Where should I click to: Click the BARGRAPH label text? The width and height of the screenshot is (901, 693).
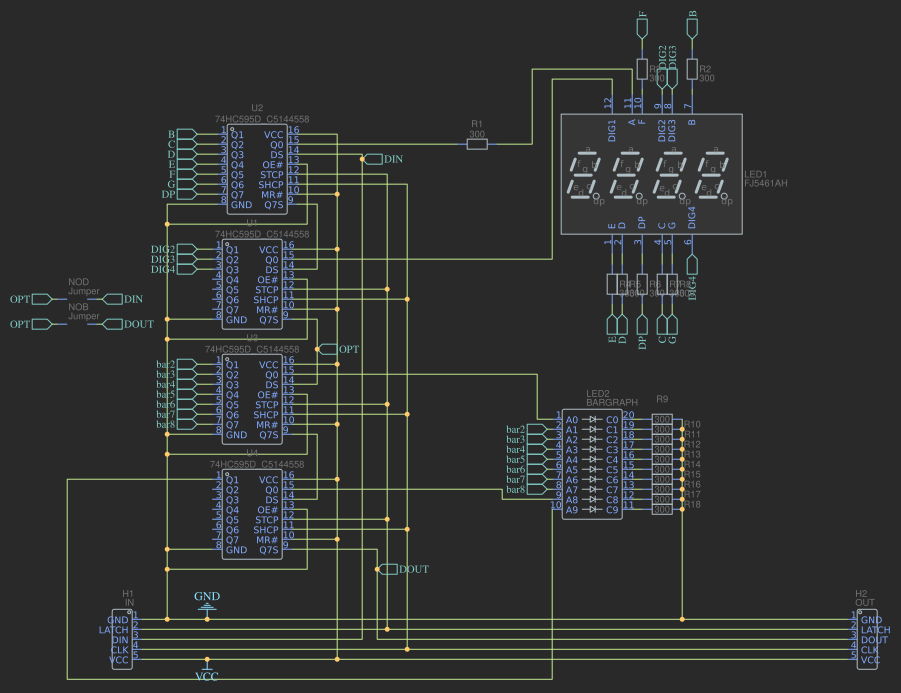[x=612, y=402]
